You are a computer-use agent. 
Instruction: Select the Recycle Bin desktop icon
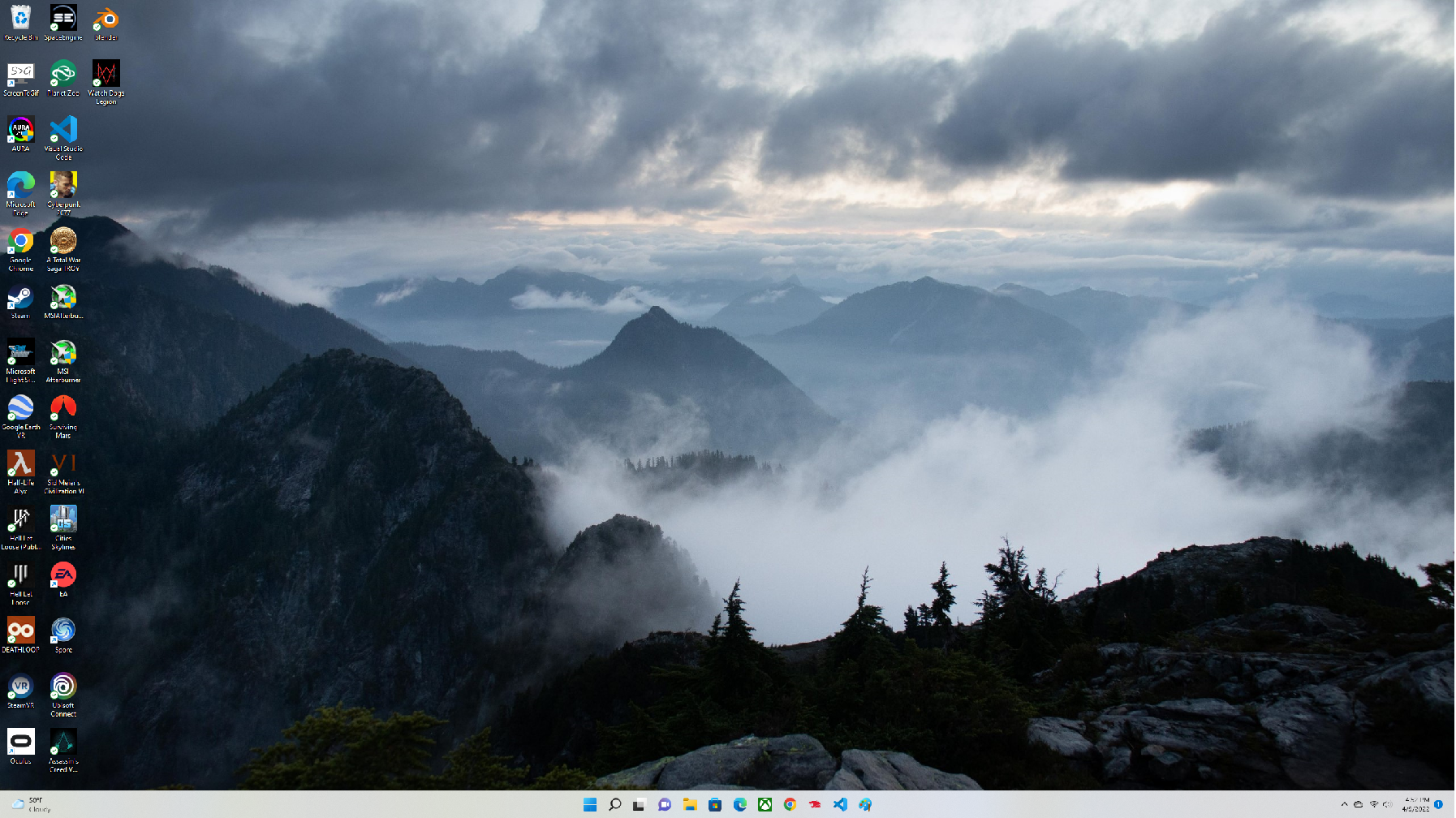point(20,23)
